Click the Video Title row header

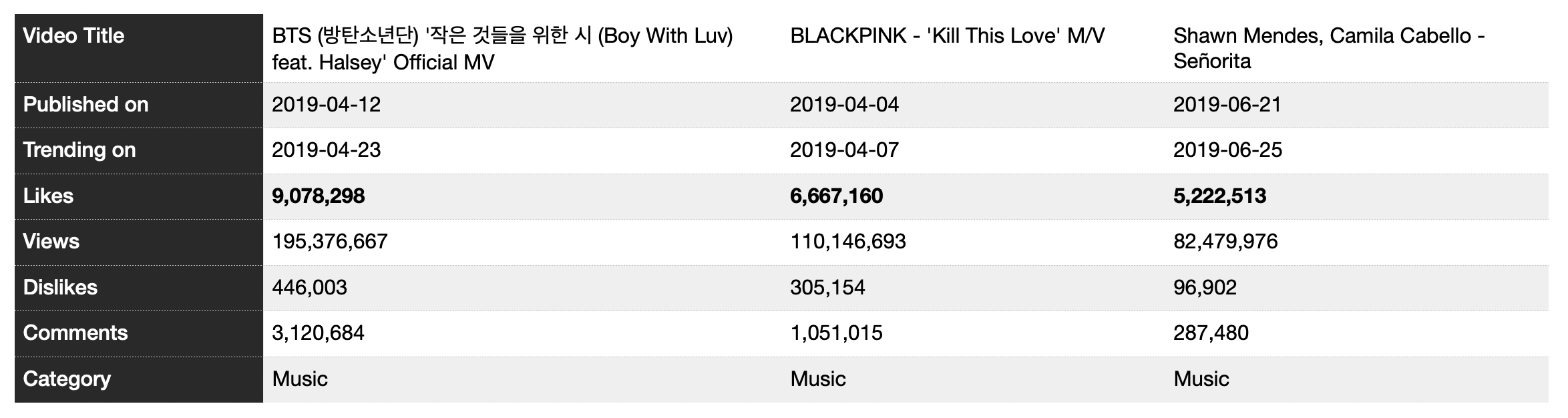139,48
